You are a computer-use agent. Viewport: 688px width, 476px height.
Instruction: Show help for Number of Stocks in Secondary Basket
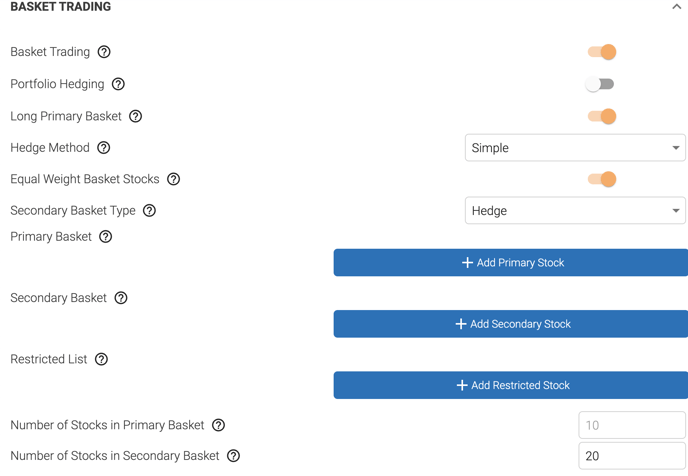point(233,456)
